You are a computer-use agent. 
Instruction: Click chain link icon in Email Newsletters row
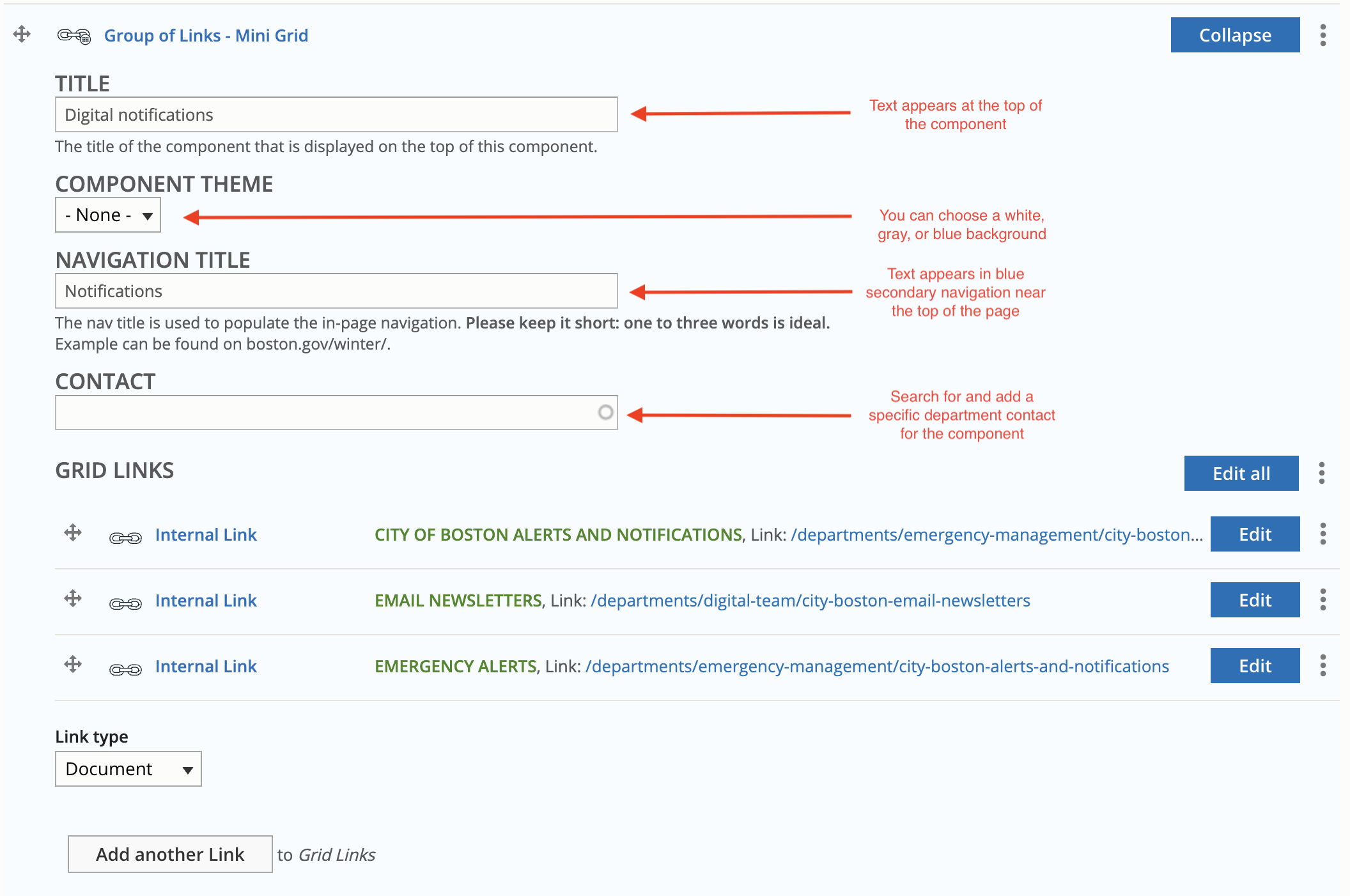tap(125, 603)
